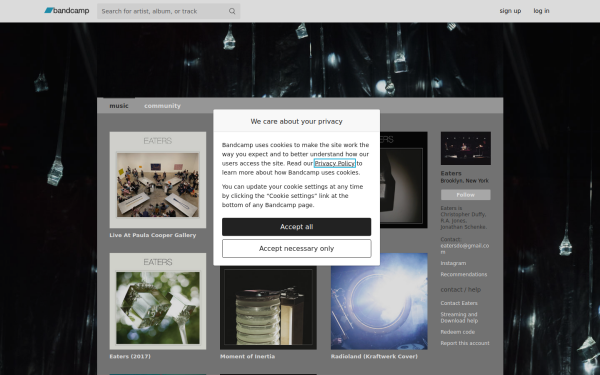This screenshot has height=375, width=600.
Task: Click the Contact Eaters link
Action: click(459, 303)
